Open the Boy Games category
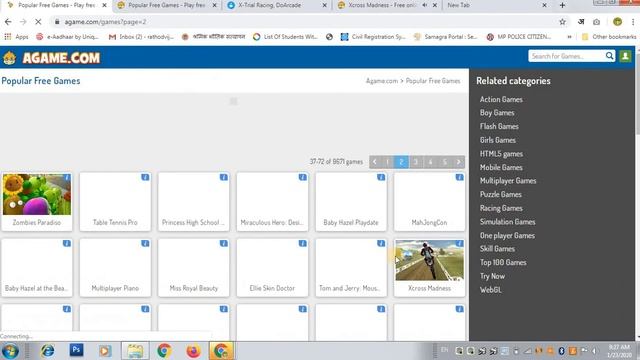 click(x=497, y=113)
